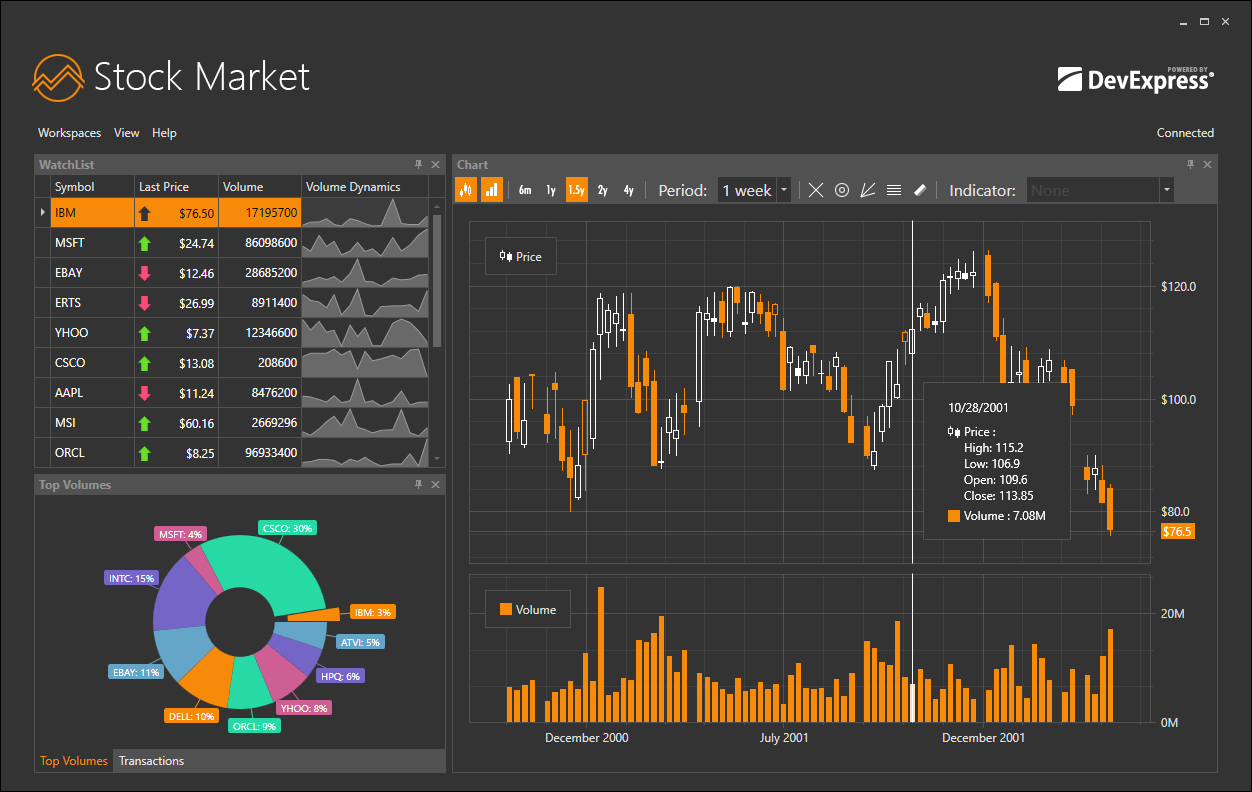
Task: Select the crossed lines drawing tool
Action: point(816,190)
